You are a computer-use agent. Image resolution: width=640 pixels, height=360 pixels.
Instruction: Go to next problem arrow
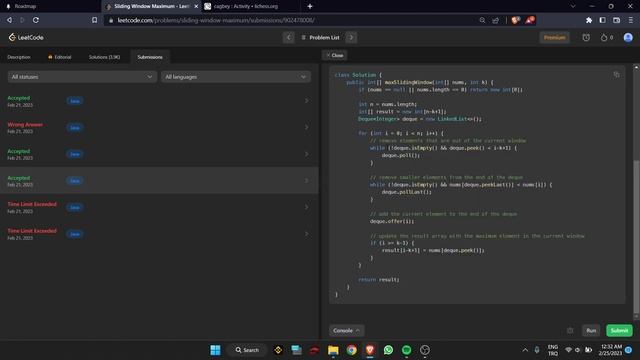coord(351,38)
